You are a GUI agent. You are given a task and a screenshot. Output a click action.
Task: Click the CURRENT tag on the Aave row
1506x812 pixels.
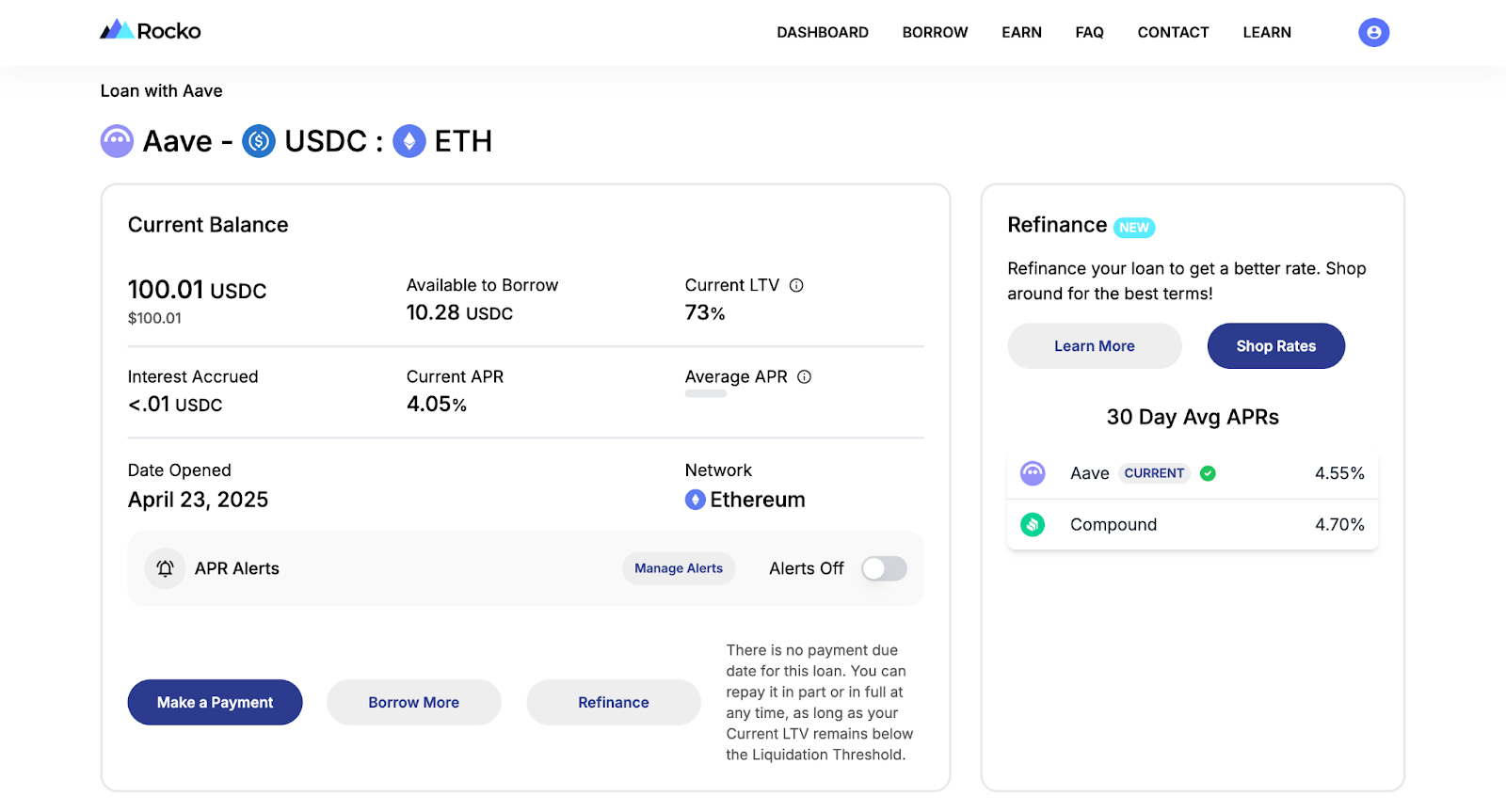[1154, 473]
